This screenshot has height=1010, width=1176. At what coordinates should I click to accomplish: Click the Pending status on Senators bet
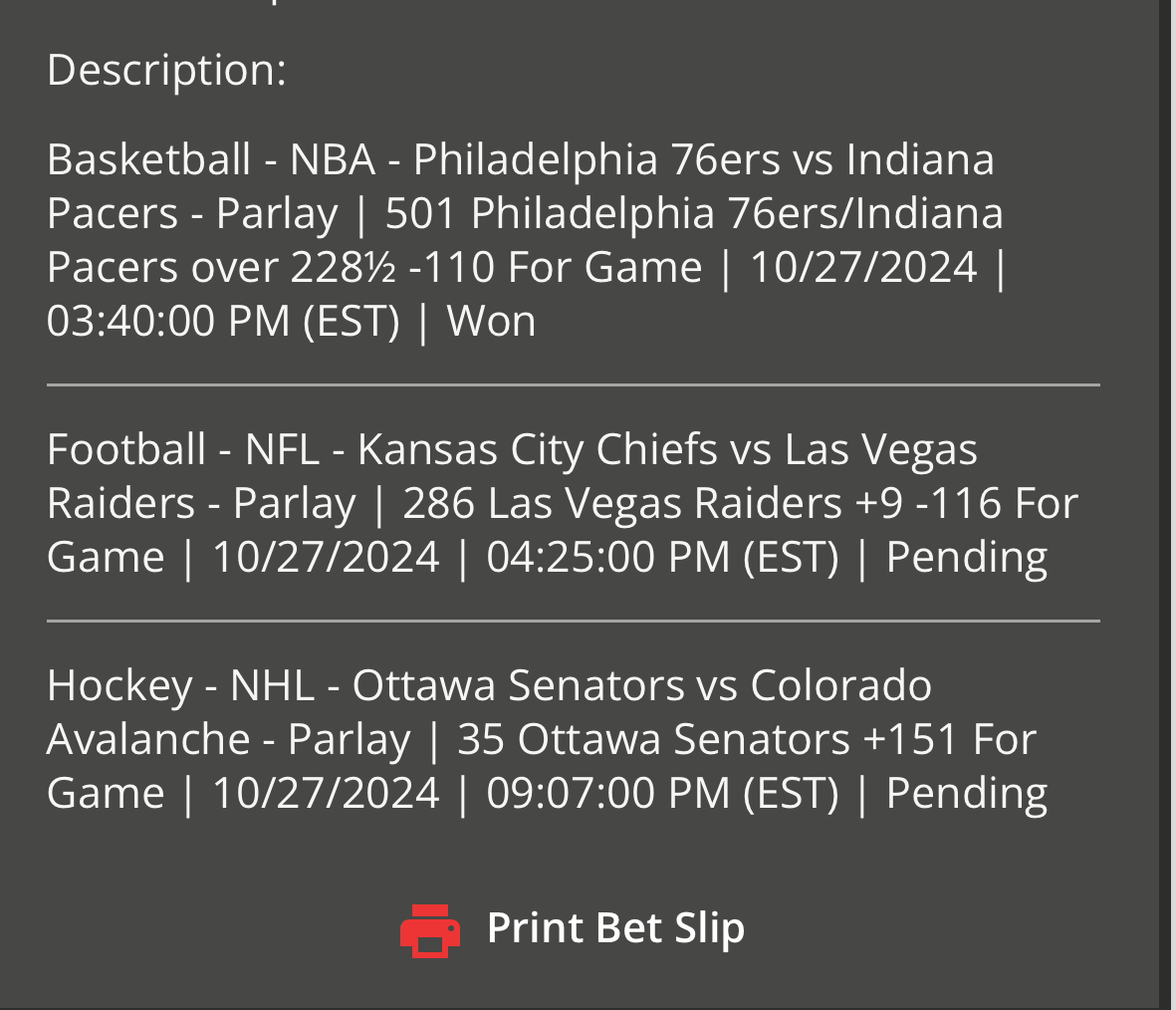click(966, 793)
